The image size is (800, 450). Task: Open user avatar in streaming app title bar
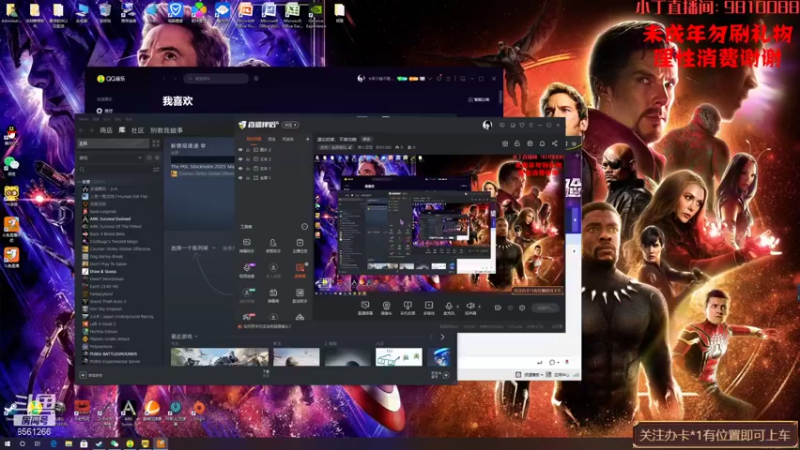tap(487, 125)
